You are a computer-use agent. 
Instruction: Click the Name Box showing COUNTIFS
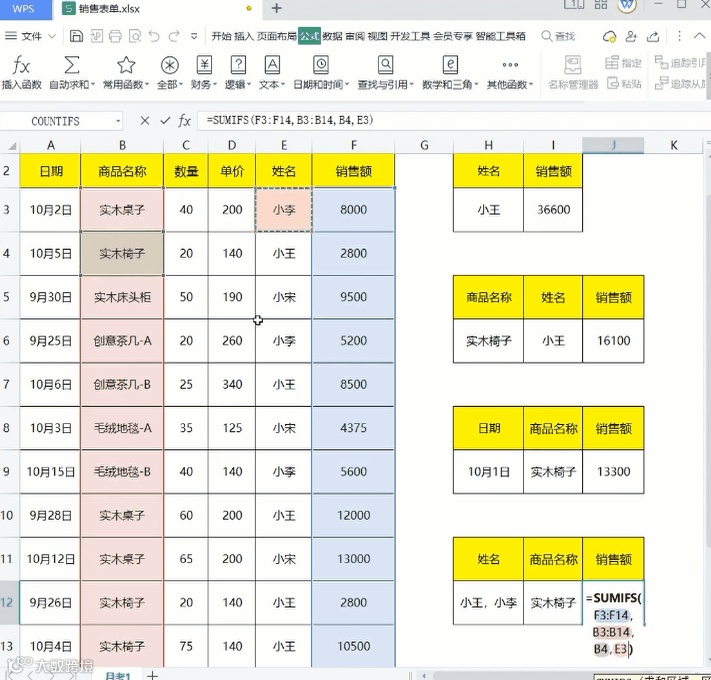[55, 121]
